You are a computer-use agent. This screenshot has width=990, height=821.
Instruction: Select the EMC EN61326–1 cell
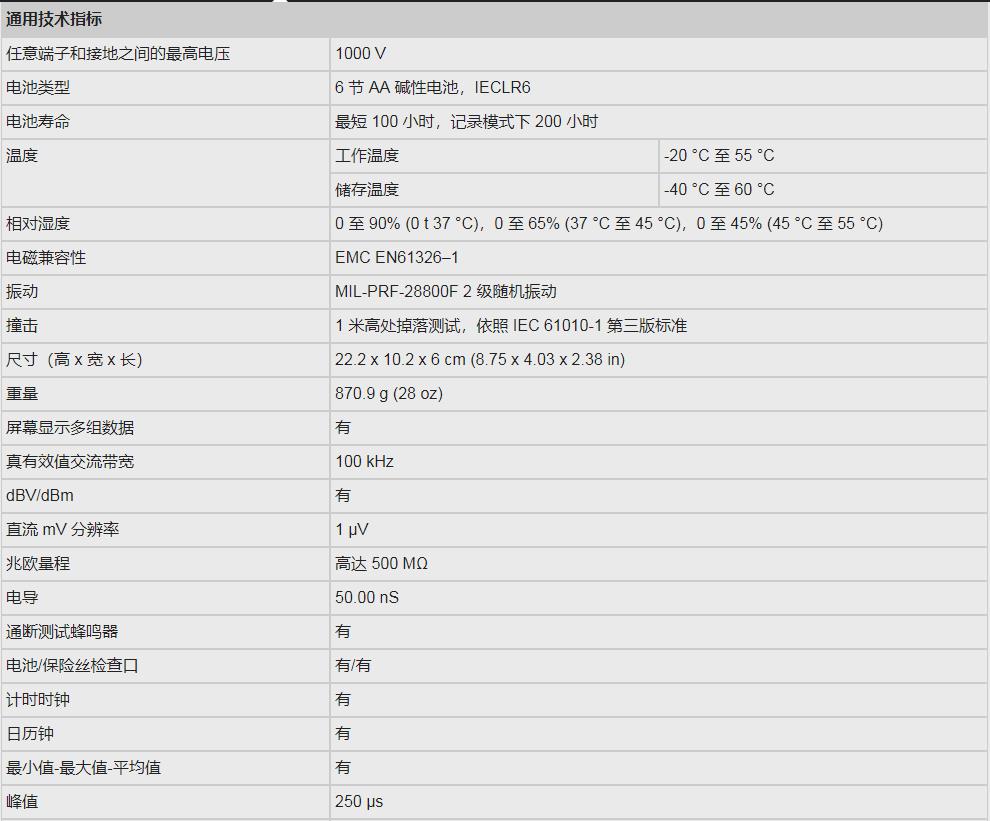coord(397,258)
